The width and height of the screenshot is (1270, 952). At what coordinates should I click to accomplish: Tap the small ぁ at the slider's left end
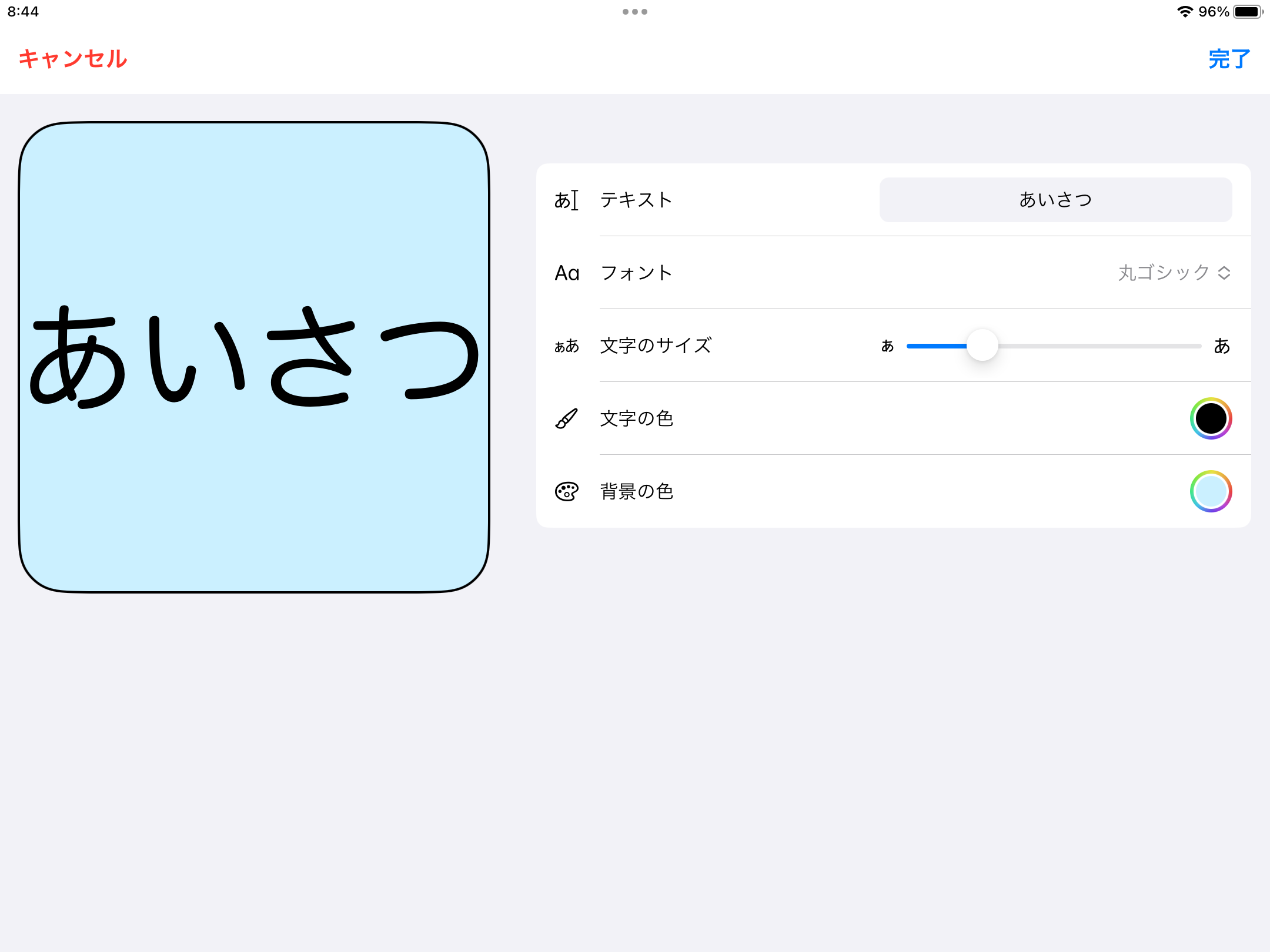tap(887, 346)
